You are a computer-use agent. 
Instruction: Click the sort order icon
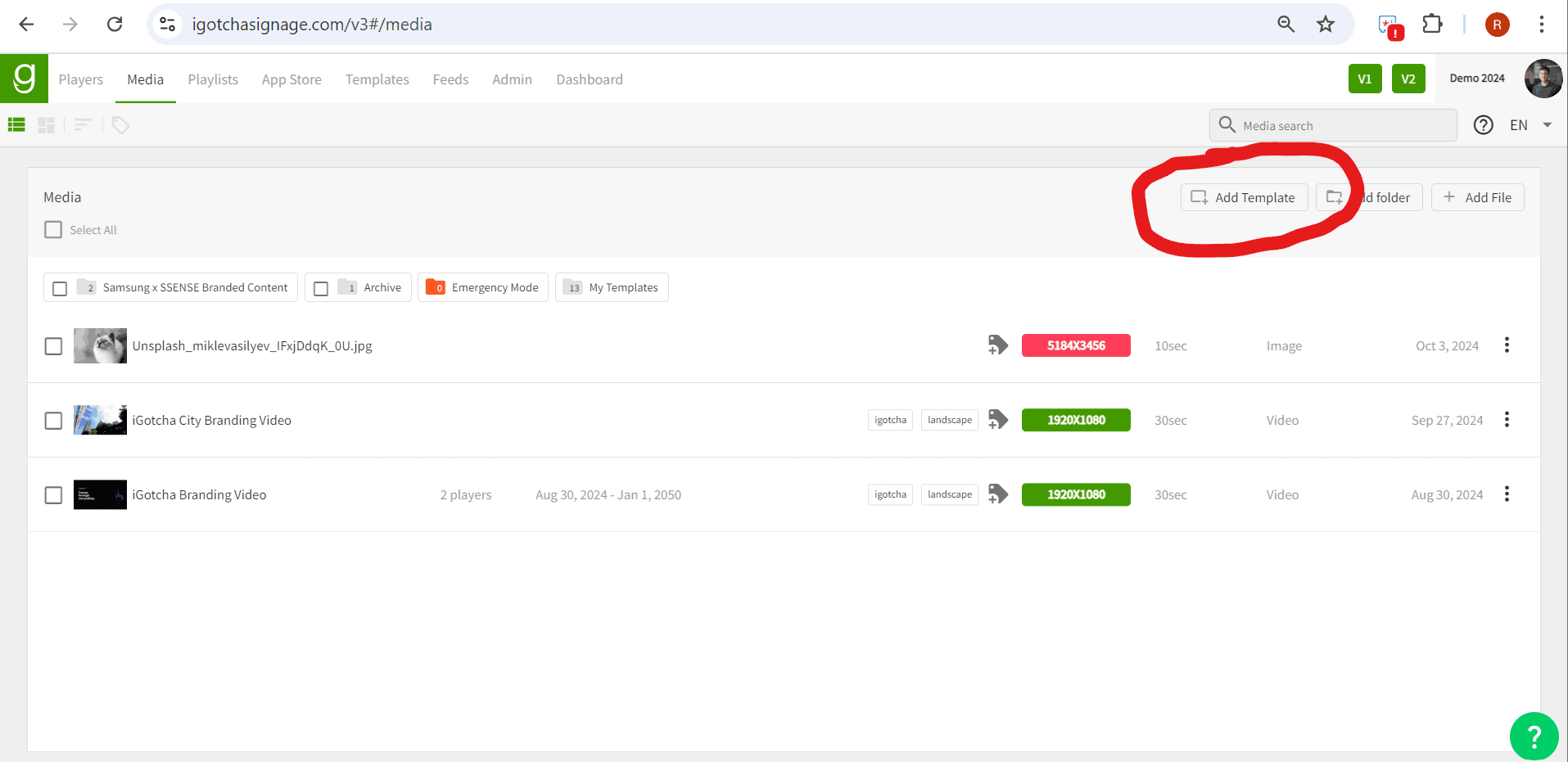pyautogui.click(x=83, y=125)
